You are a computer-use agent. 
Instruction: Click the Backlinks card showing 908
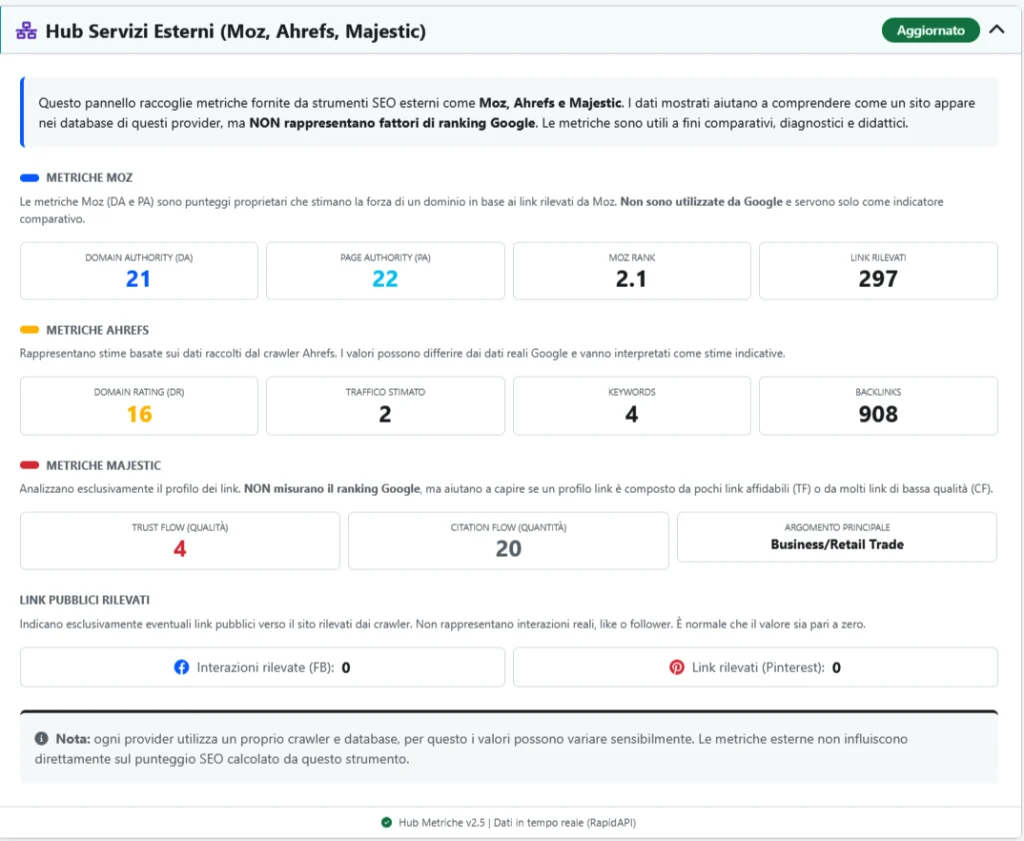point(878,406)
